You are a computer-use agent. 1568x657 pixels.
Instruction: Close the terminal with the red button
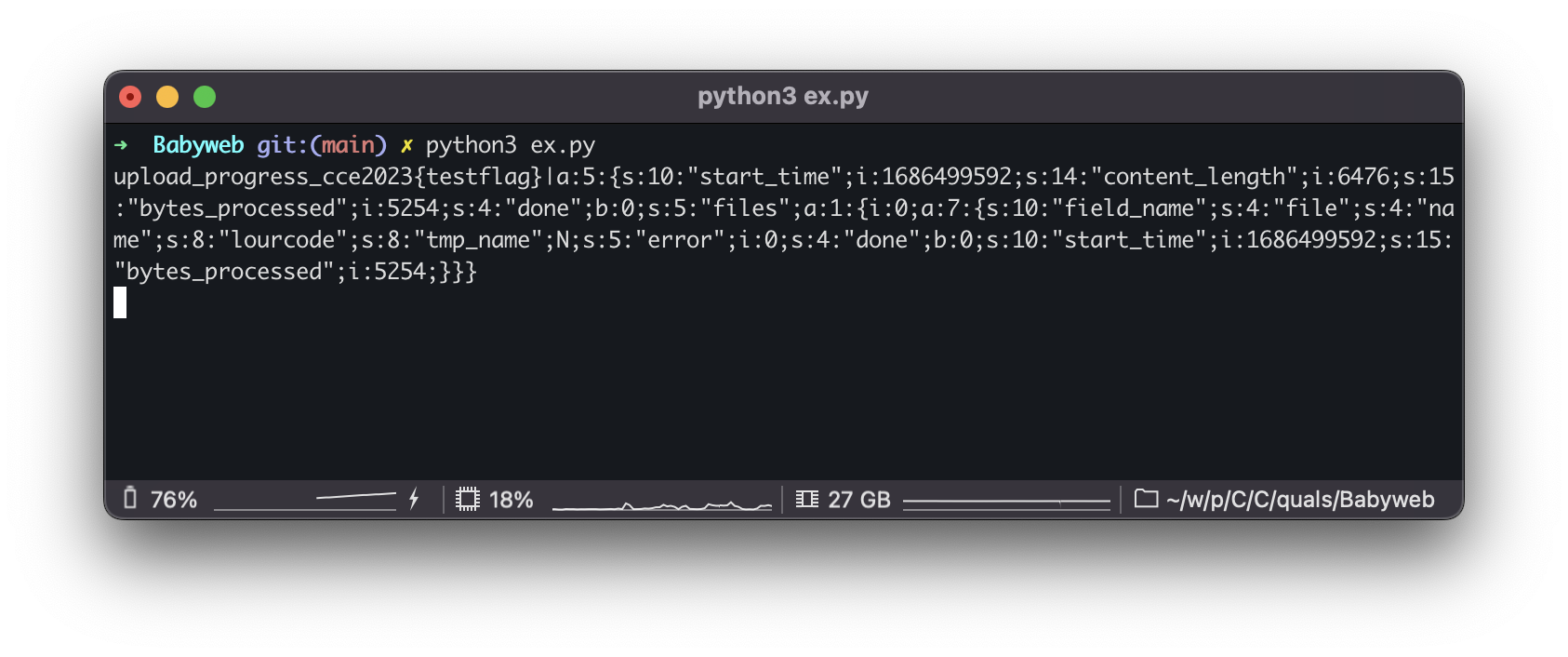(x=130, y=97)
